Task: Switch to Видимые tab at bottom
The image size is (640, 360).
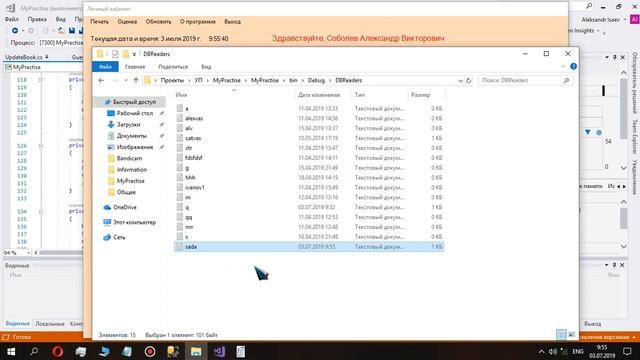Action: [x=18, y=324]
